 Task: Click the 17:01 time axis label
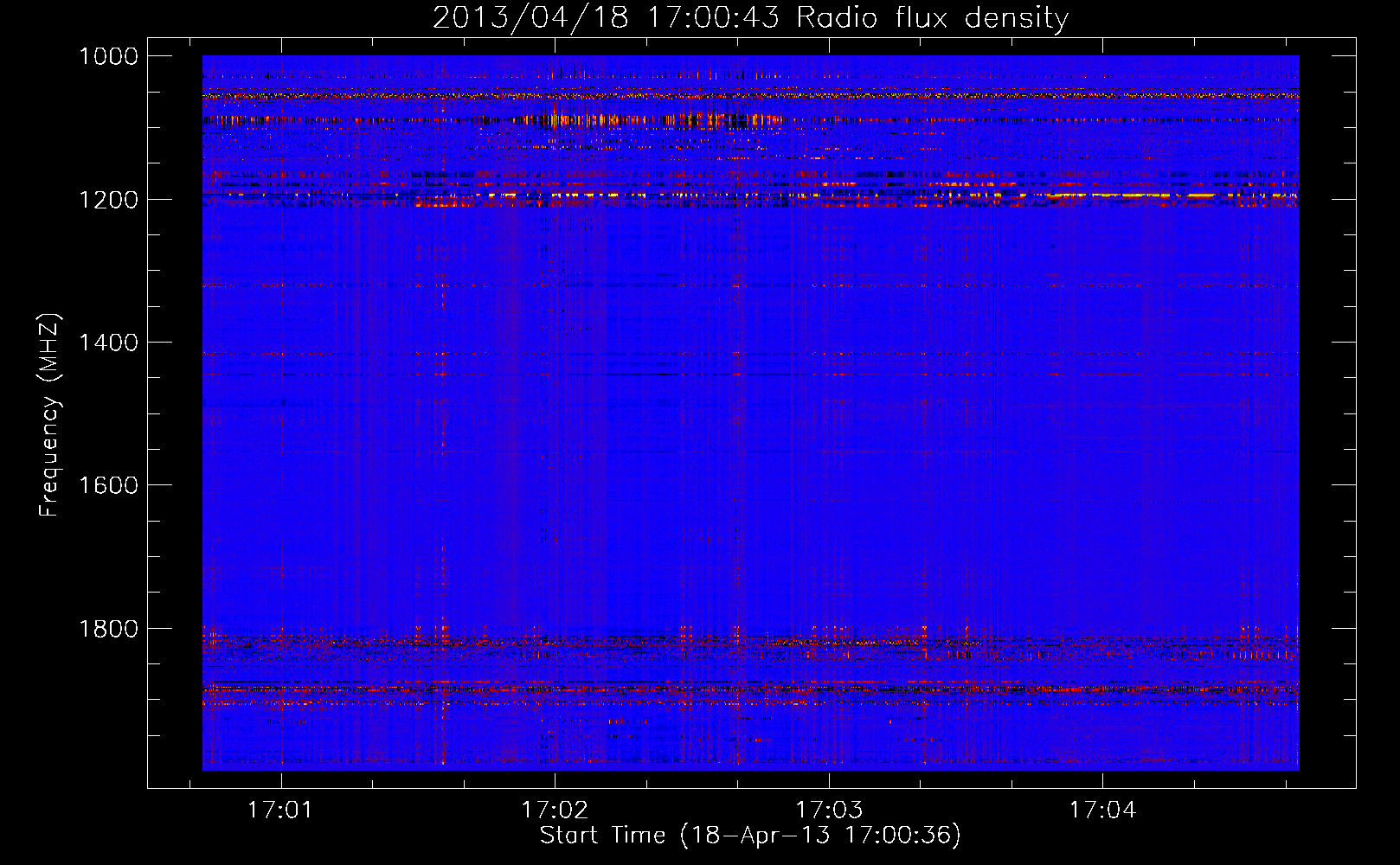pyautogui.click(x=280, y=811)
